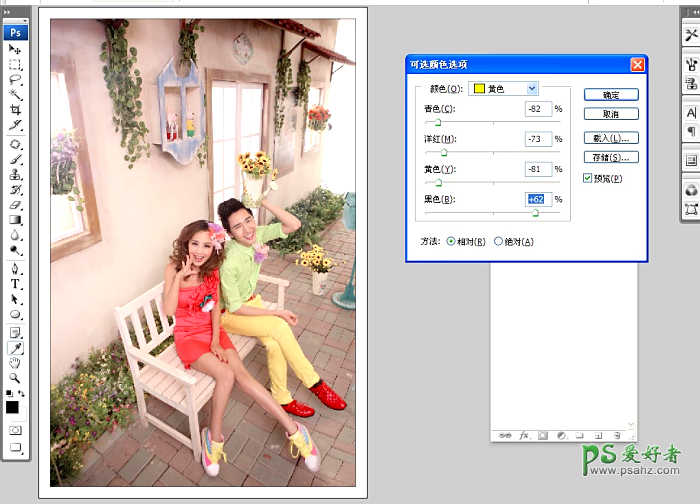Click the 取消 cancel button
700x504 pixels.
point(611,114)
